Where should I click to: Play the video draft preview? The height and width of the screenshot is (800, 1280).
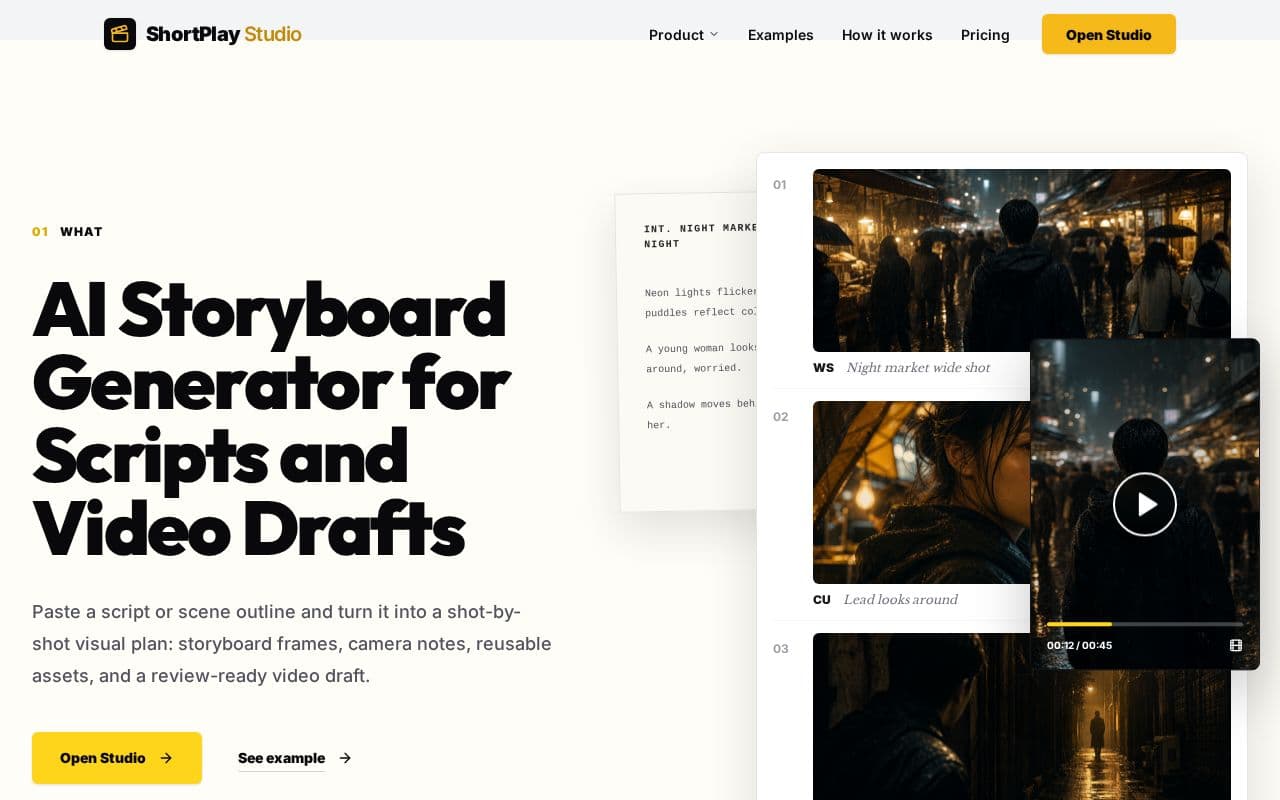coord(1145,504)
